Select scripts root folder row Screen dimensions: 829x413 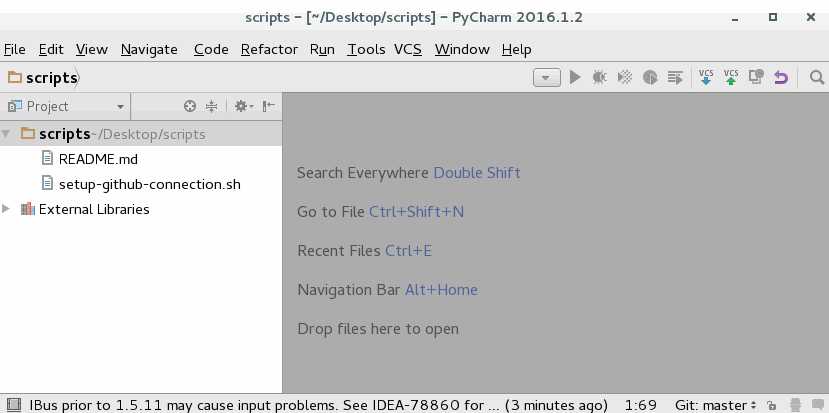pos(141,134)
